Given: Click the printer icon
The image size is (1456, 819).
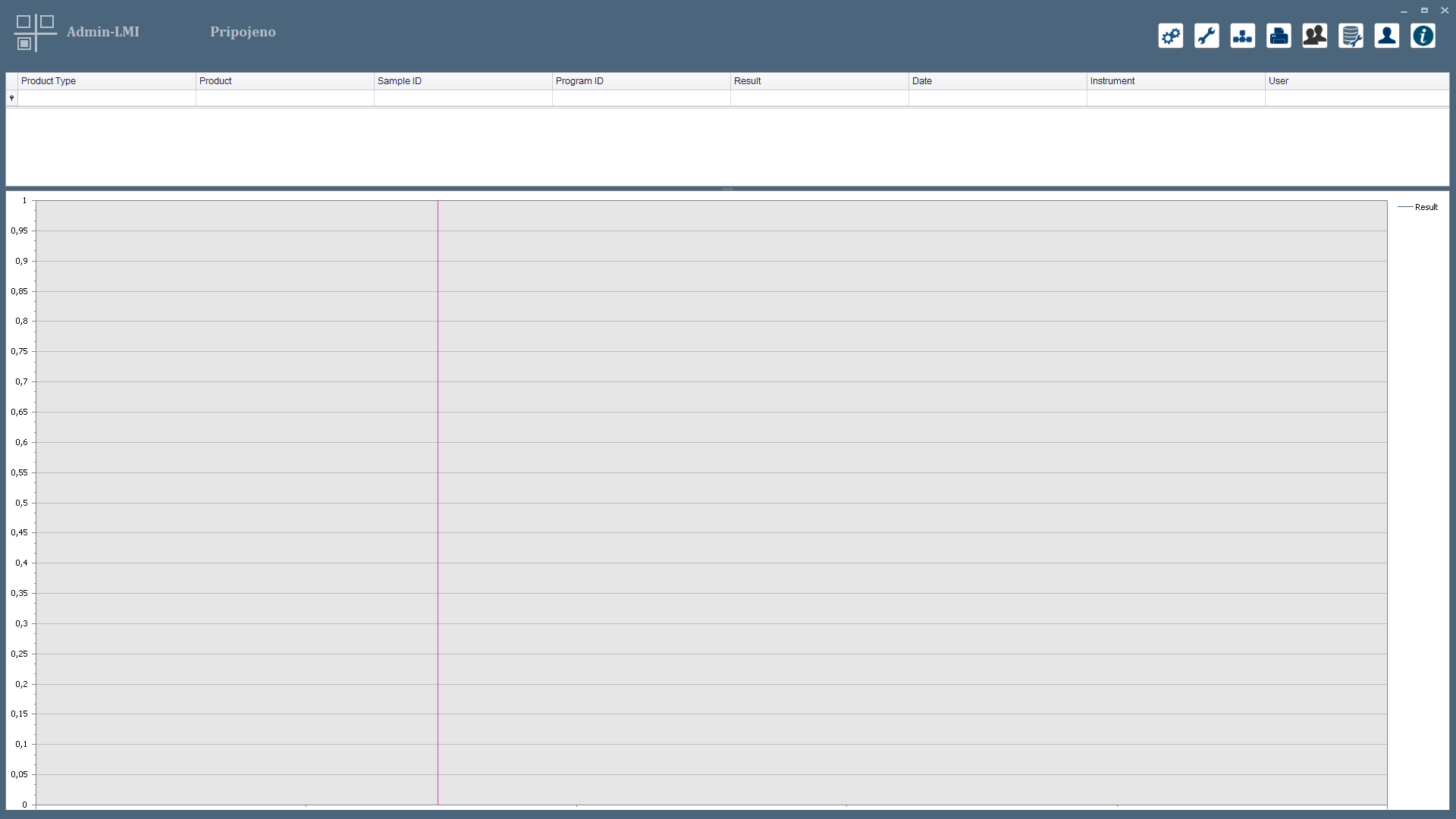Looking at the screenshot, I should tap(1279, 36).
